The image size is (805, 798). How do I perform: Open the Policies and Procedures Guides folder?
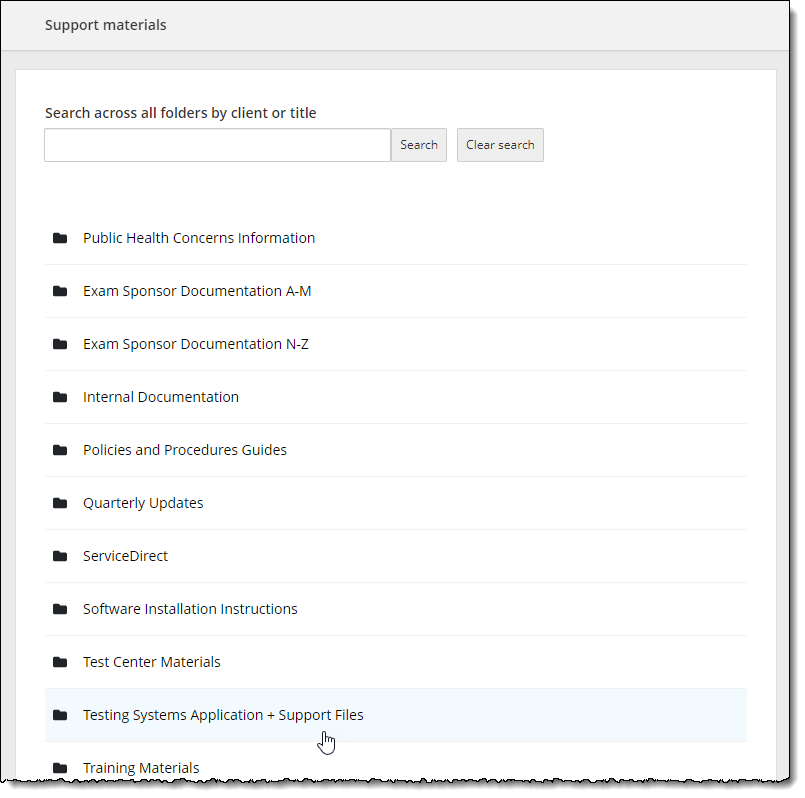(184, 449)
